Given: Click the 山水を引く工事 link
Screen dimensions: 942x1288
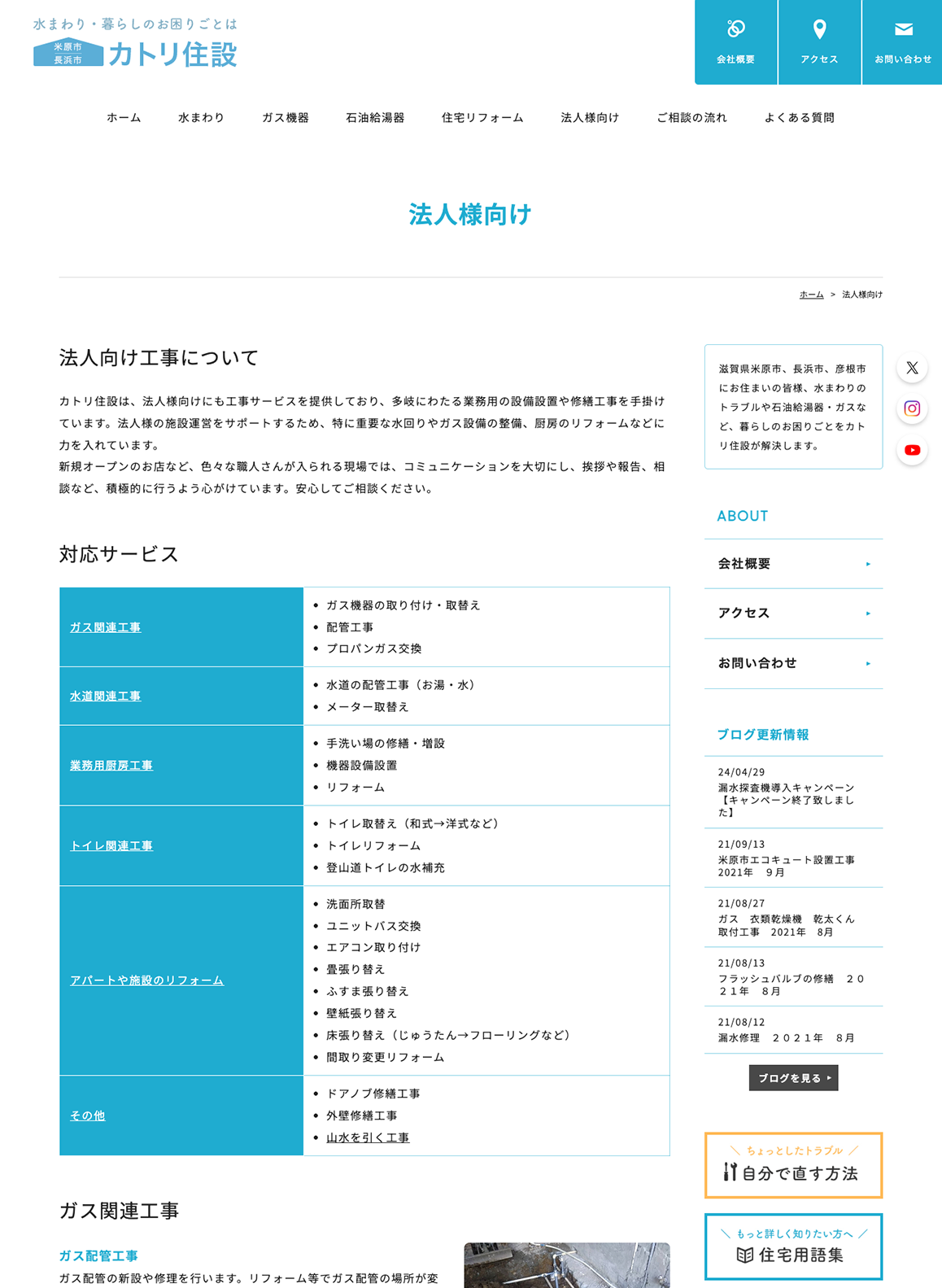Looking at the screenshot, I should [368, 1137].
